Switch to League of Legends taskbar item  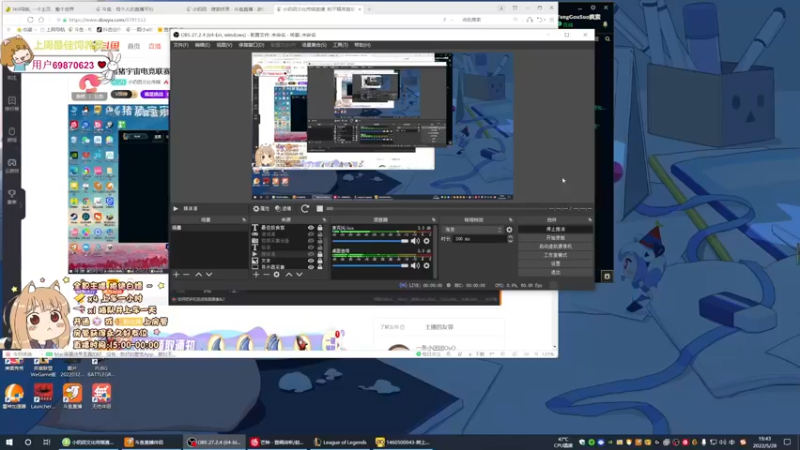click(x=340, y=442)
